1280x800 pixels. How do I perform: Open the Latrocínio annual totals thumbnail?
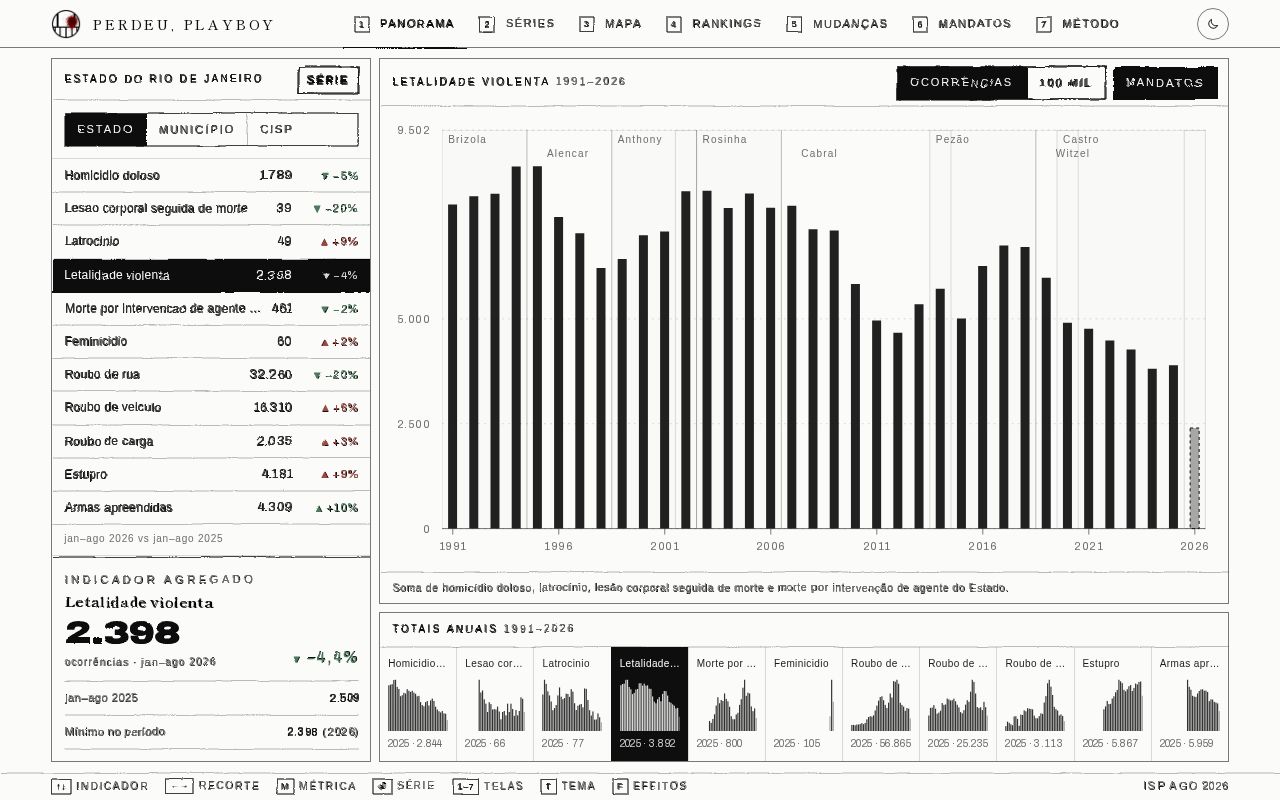(572, 704)
